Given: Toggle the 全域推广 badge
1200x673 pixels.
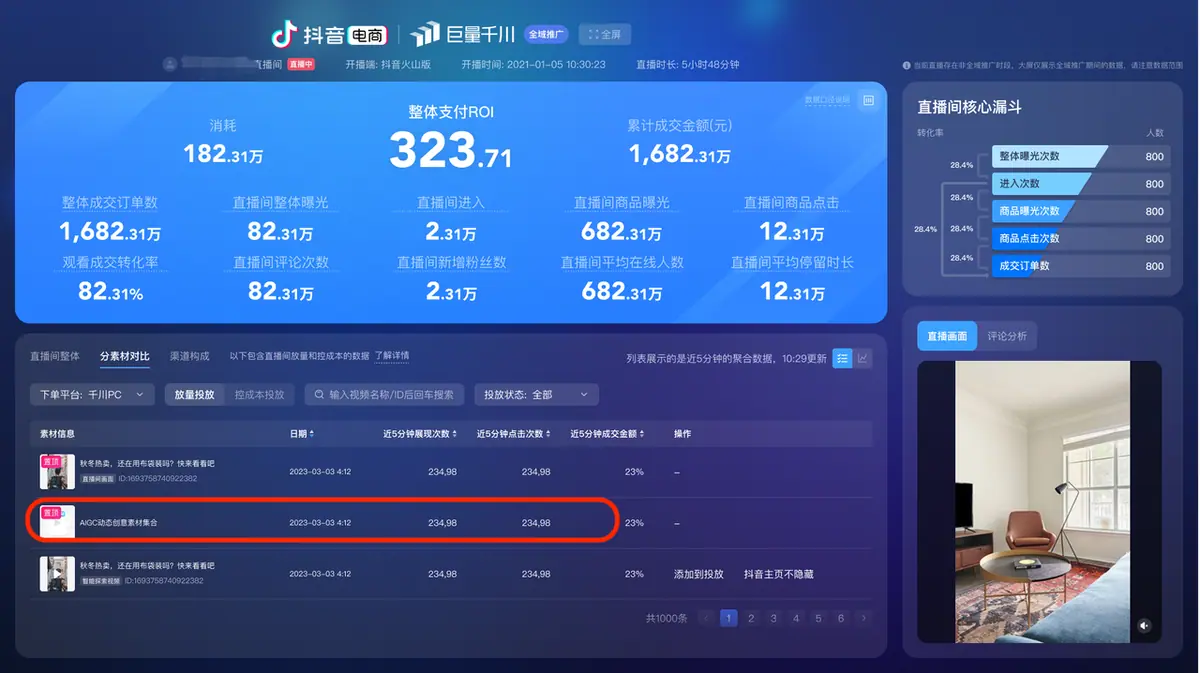Looking at the screenshot, I should pyautogui.click(x=546, y=35).
